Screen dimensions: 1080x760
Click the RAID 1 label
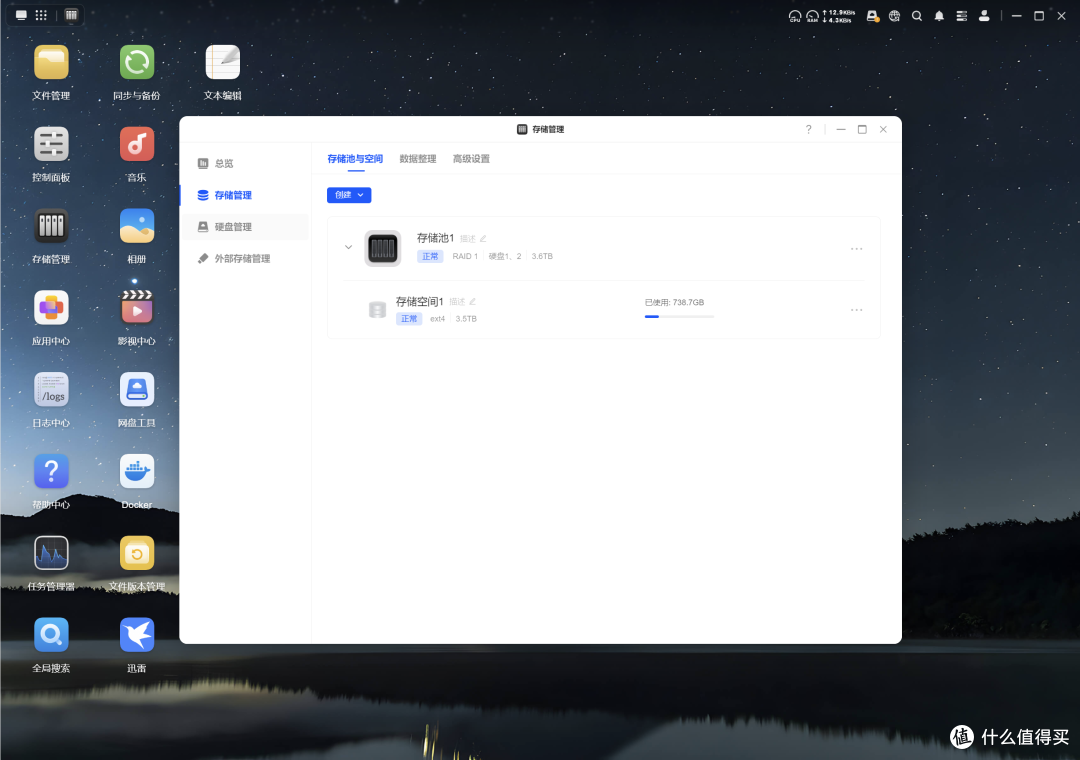click(x=465, y=256)
